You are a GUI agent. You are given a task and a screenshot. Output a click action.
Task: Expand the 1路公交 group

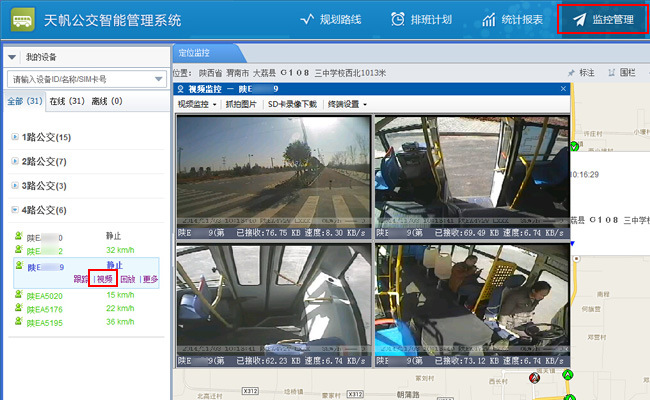(x=13, y=137)
